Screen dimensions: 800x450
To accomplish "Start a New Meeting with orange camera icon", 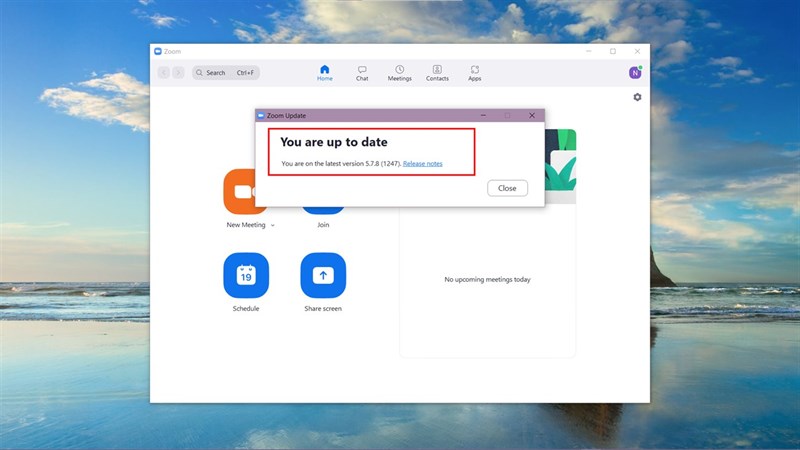I will click(x=239, y=191).
